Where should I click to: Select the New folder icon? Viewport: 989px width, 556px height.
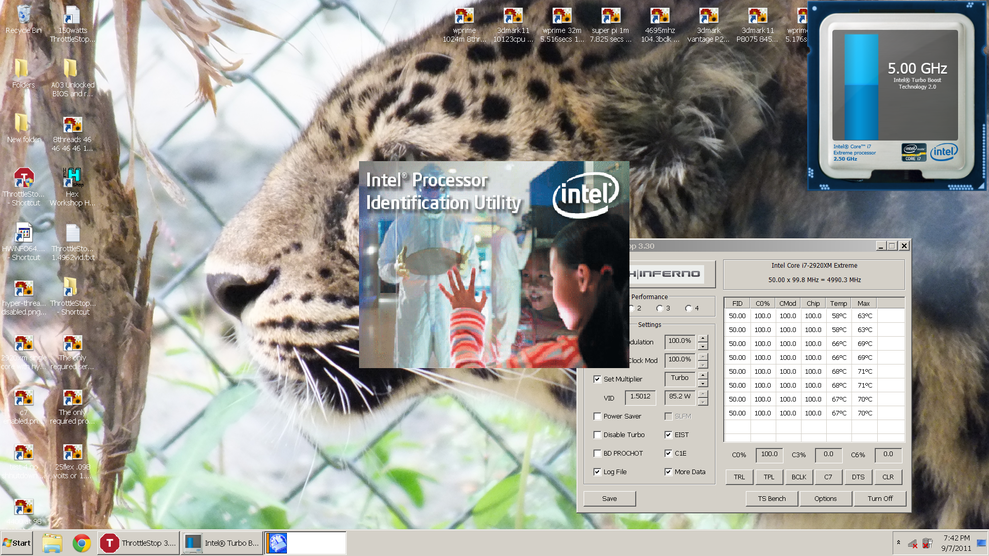click(22, 129)
